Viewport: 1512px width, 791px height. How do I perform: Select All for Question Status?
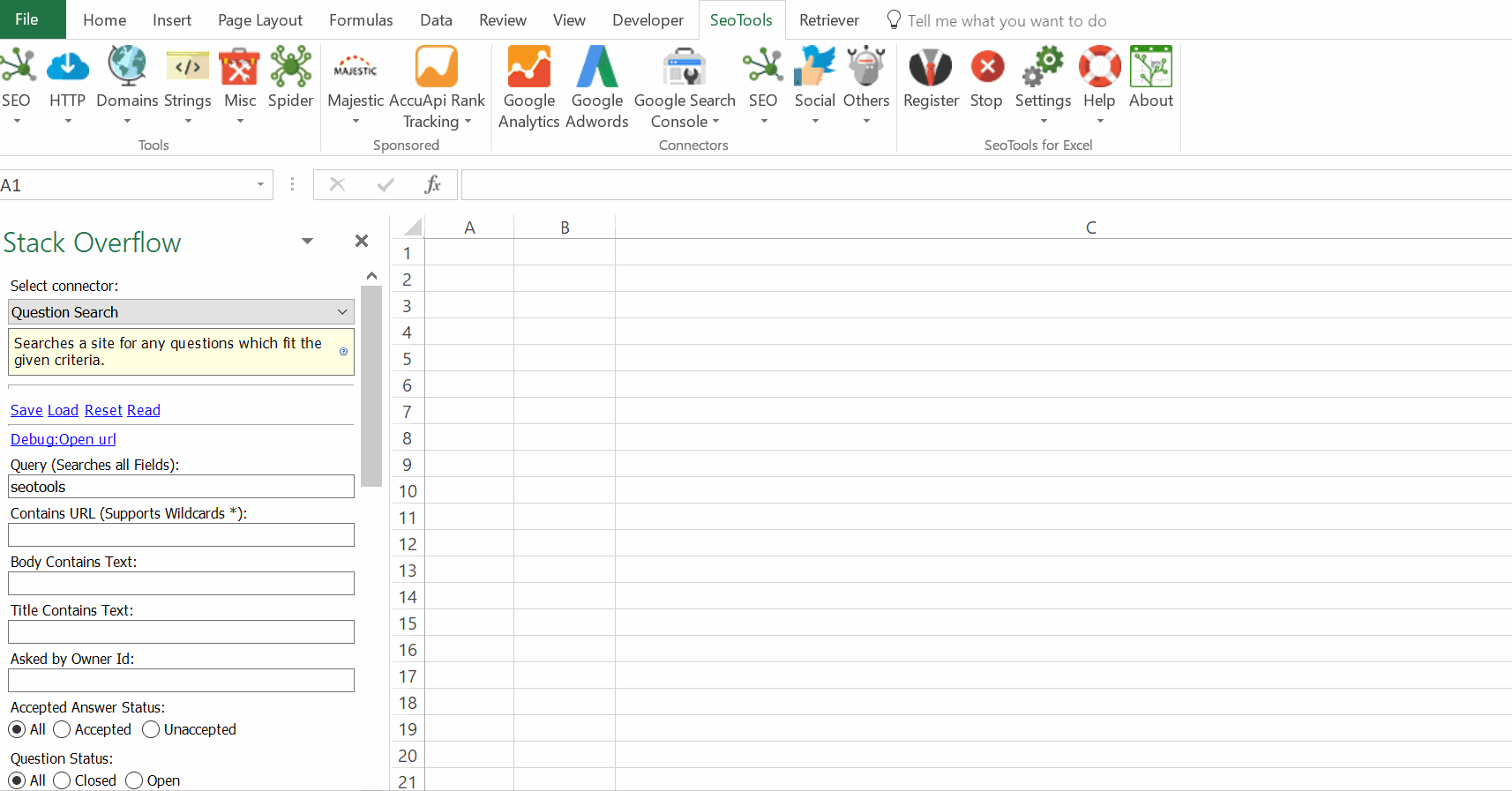point(17,780)
